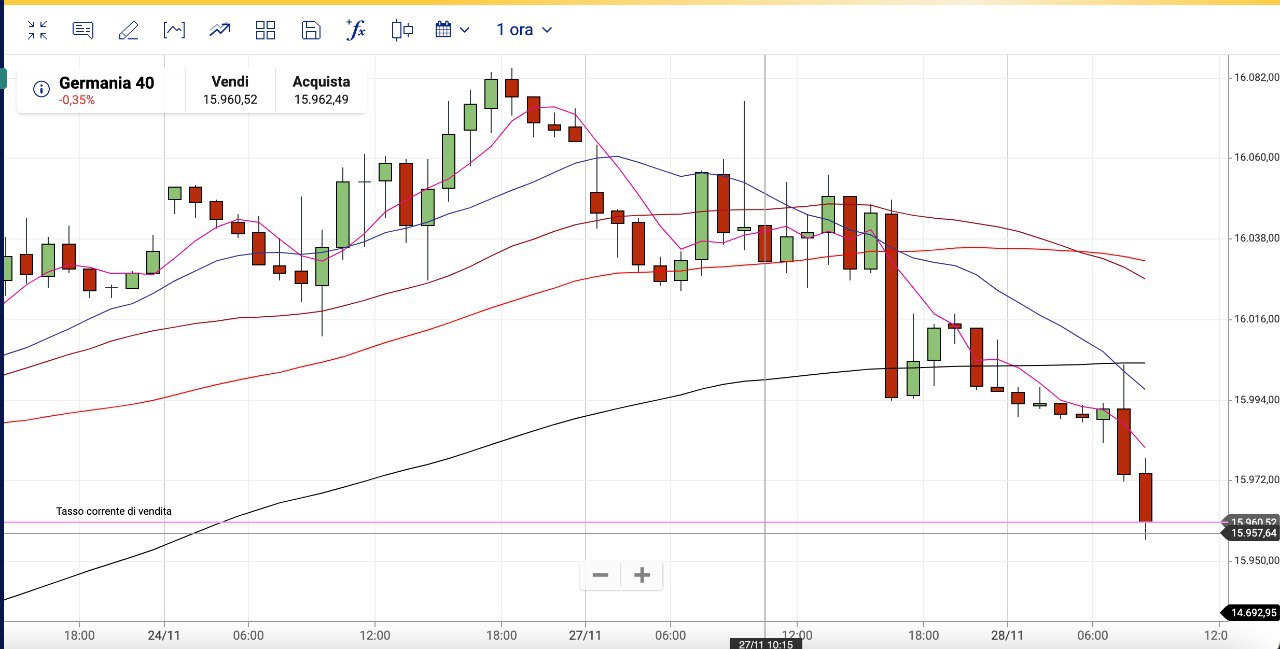The height and width of the screenshot is (649, 1280).
Task: Open the calendar date range dropdown
Action: tap(452, 30)
